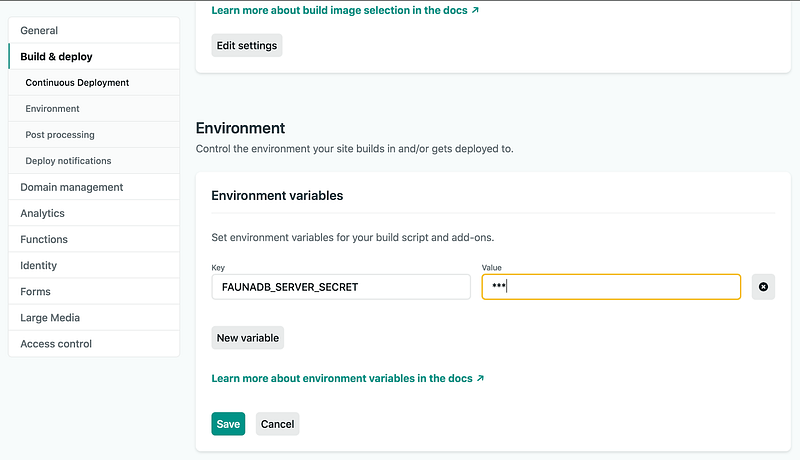Cancel editing environment variables
The width and height of the screenshot is (800, 460).
click(277, 424)
